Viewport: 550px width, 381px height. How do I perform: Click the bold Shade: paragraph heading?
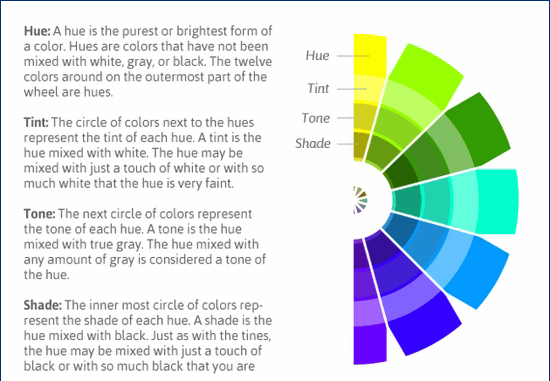click(x=43, y=305)
